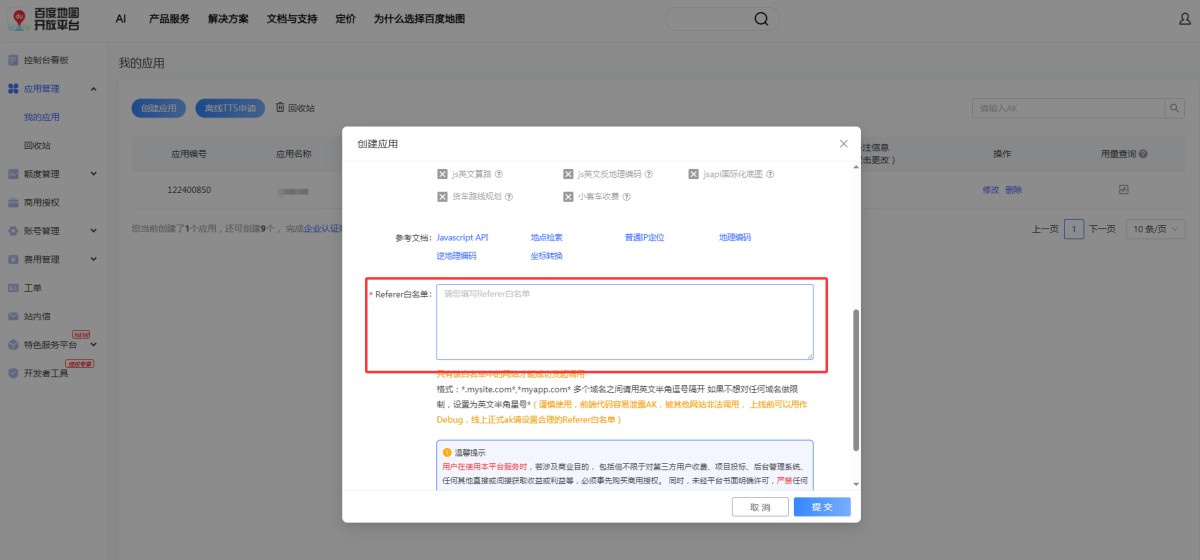Click the help icon next to js英文反地理编码
Image resolution: width=1200 pixels, height=560 pixels.
[649, 174]
